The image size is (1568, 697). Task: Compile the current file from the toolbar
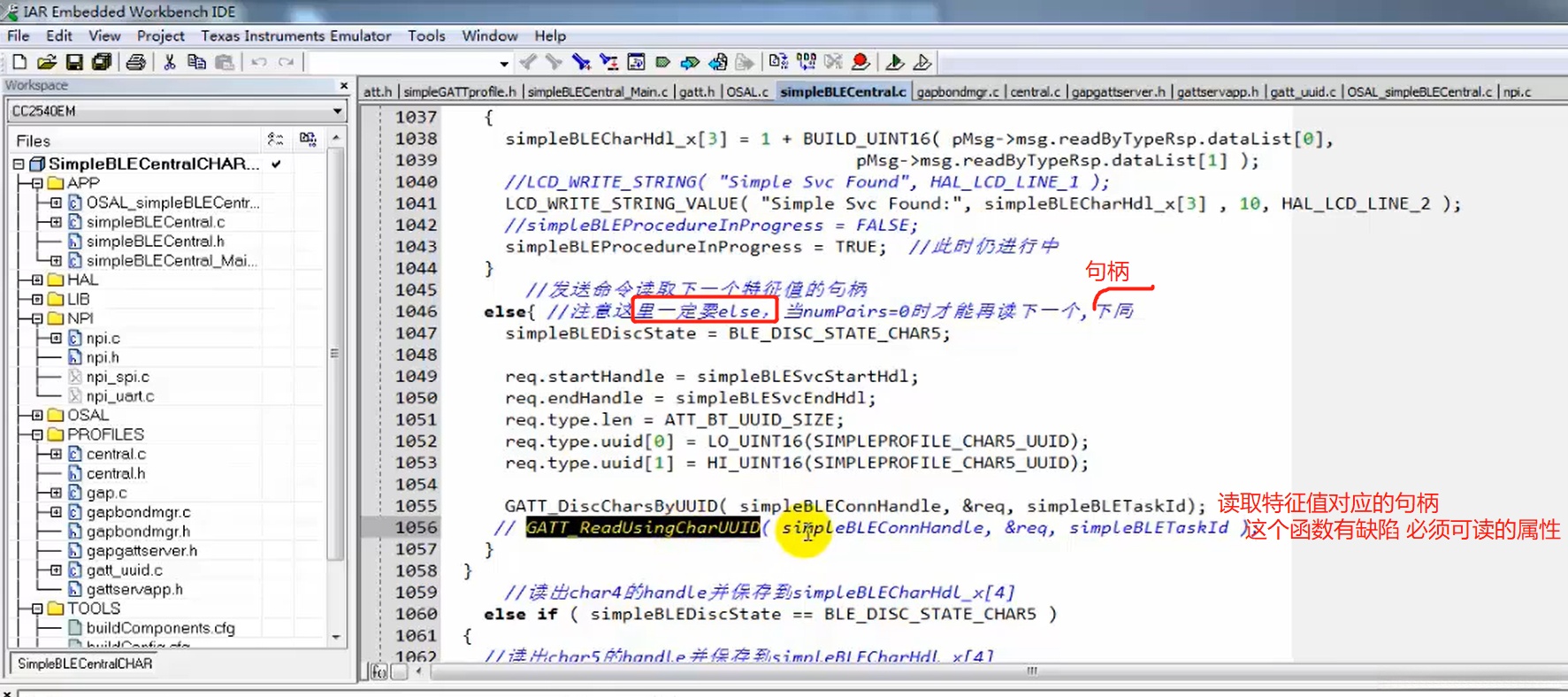click(x=778, y=62)
